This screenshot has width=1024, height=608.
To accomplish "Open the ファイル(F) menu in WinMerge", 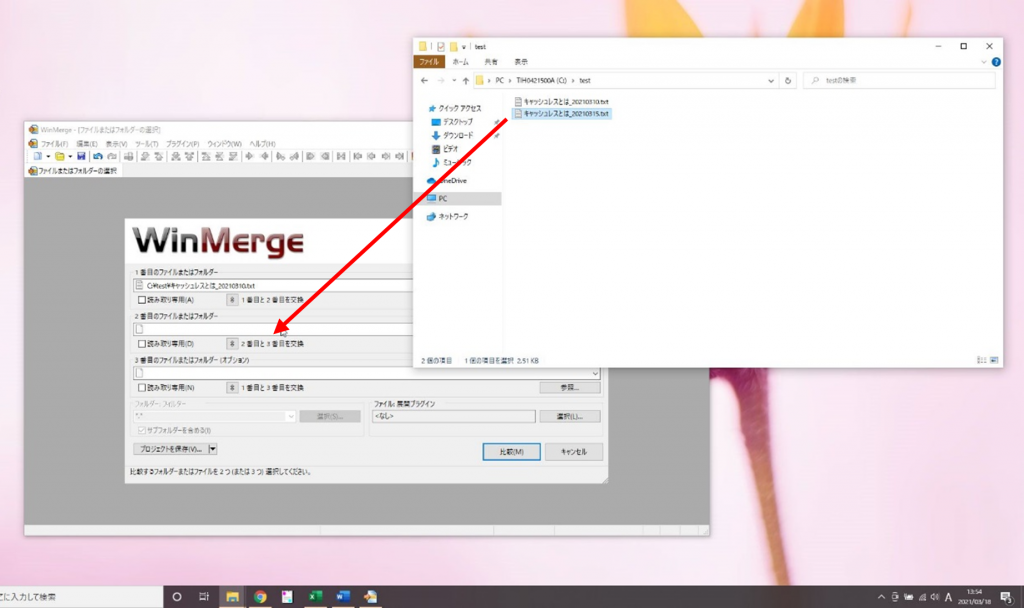I will coord(55,144).
